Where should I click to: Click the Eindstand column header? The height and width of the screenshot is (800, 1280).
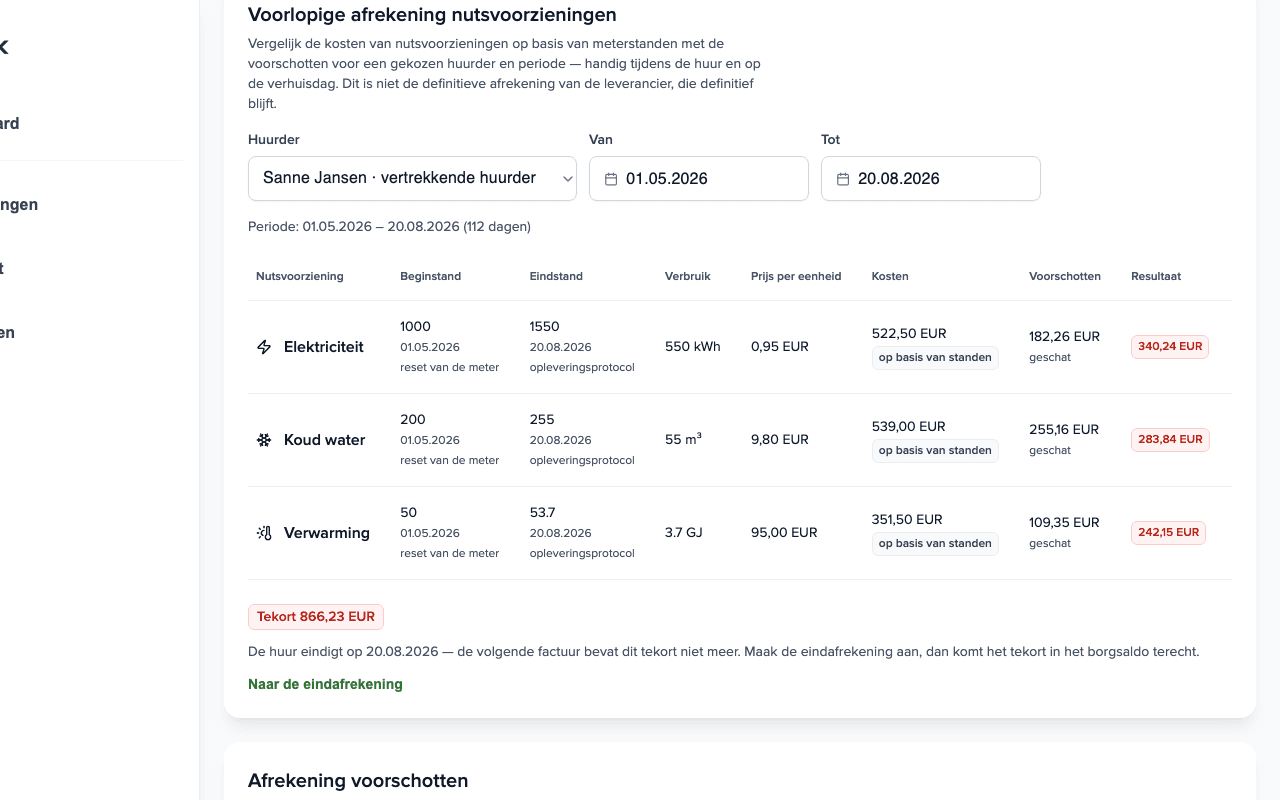coord(556,276)
